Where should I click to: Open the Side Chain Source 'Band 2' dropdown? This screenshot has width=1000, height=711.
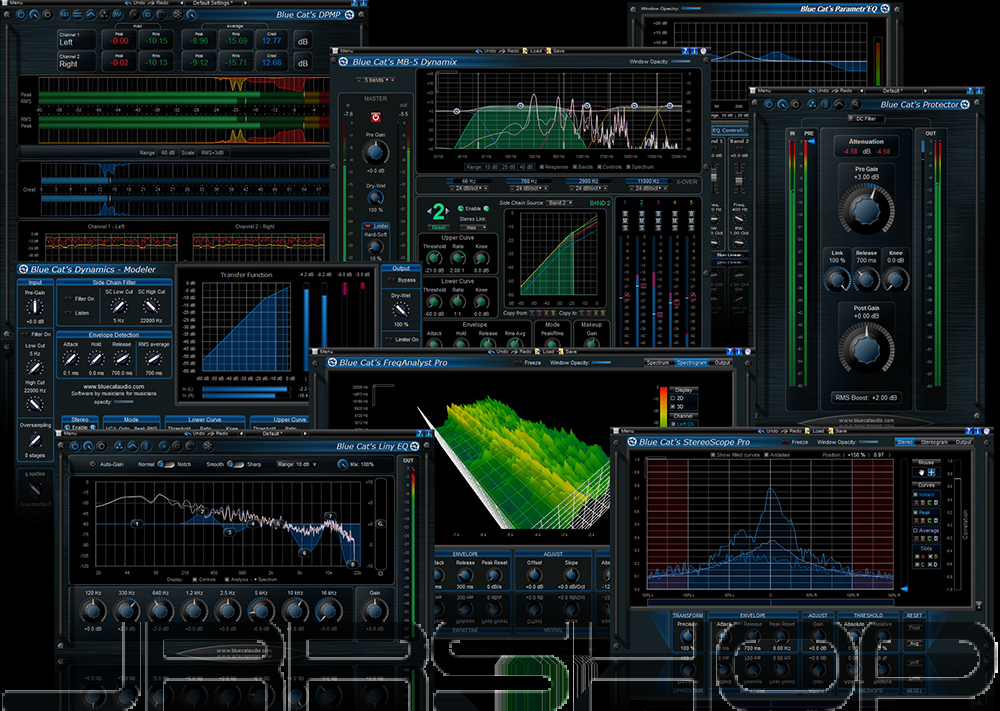(558, 203)
